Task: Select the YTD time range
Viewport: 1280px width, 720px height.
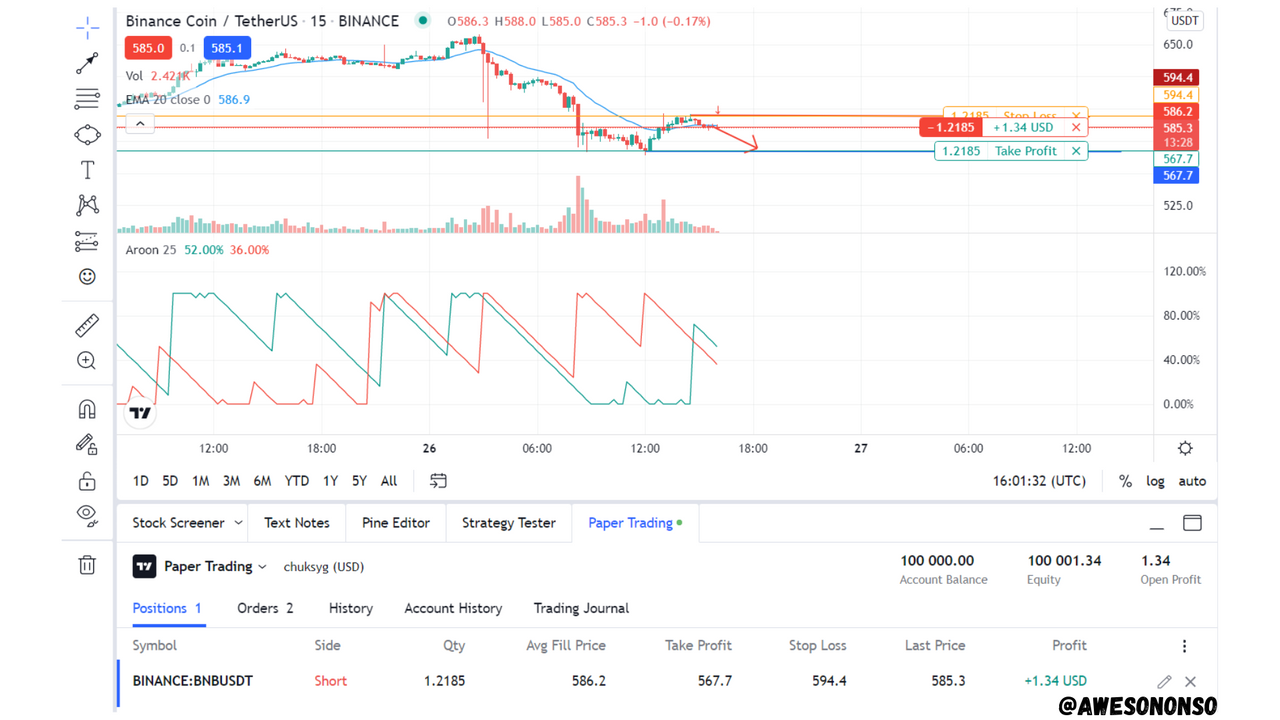Action: 297,481
